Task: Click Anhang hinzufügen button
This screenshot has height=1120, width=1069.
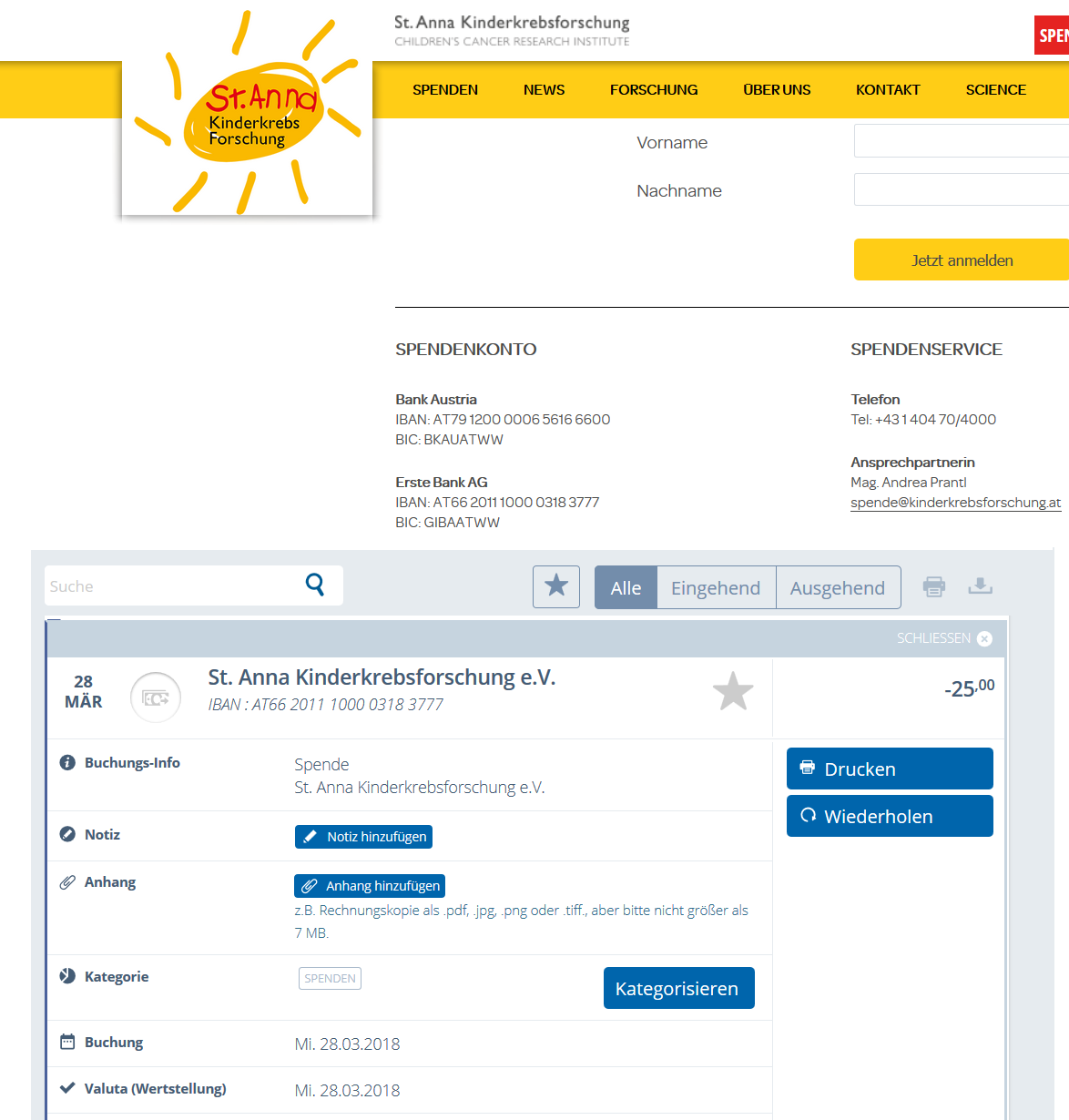Action: pos(370,885)
